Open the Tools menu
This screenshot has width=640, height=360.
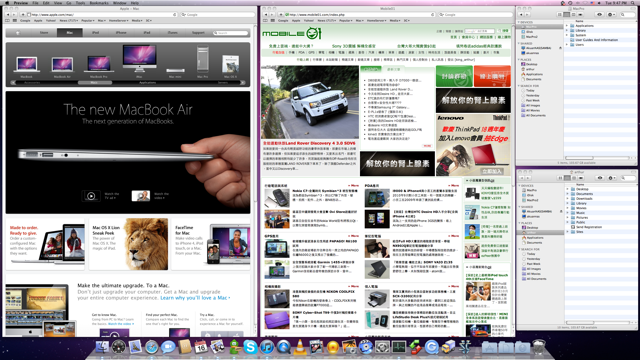point(80,3)
